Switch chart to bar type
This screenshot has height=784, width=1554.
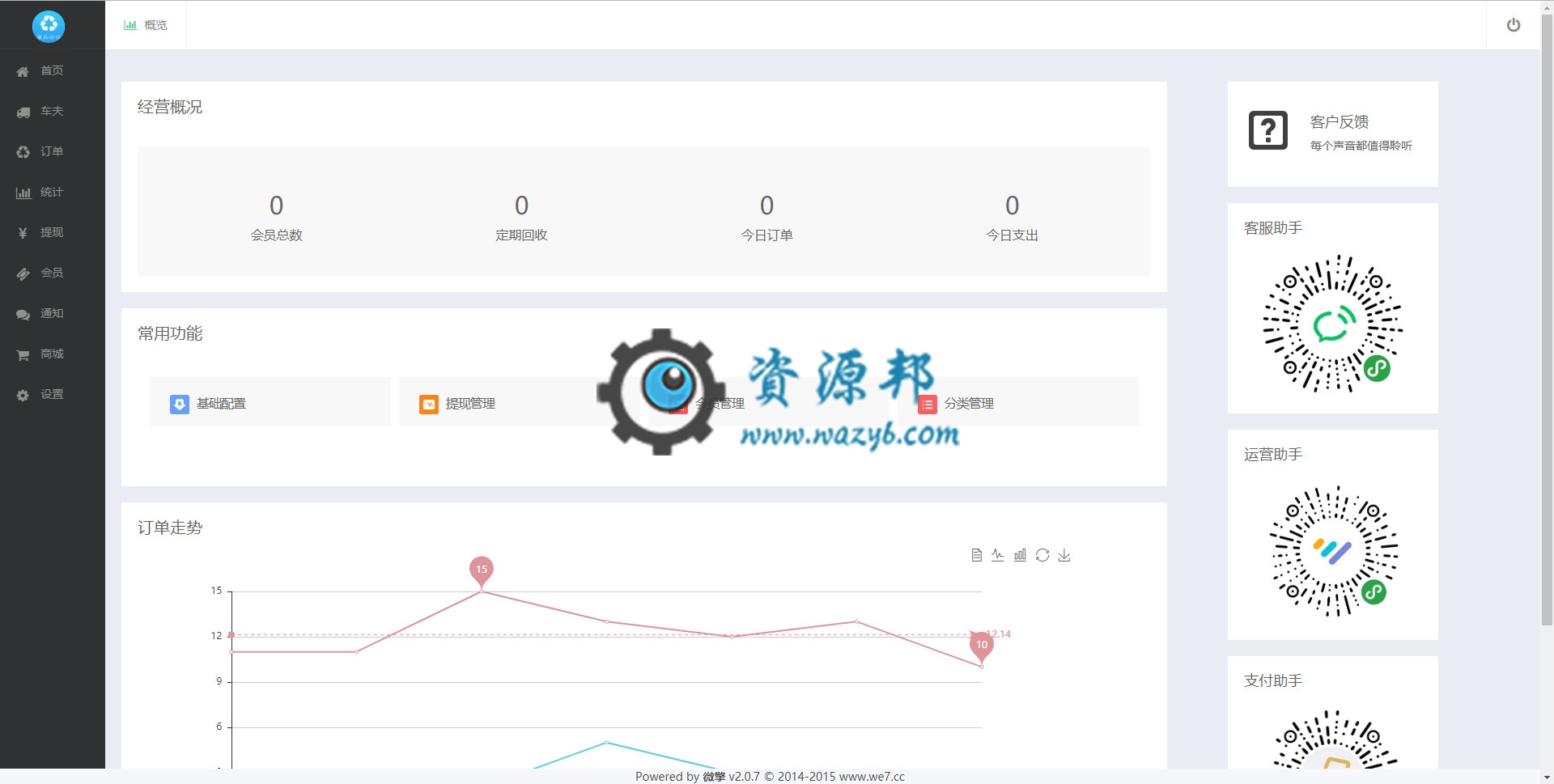pos(1020,555)
